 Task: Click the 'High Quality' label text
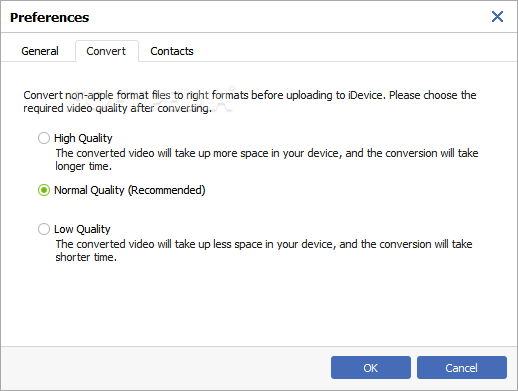83,138
